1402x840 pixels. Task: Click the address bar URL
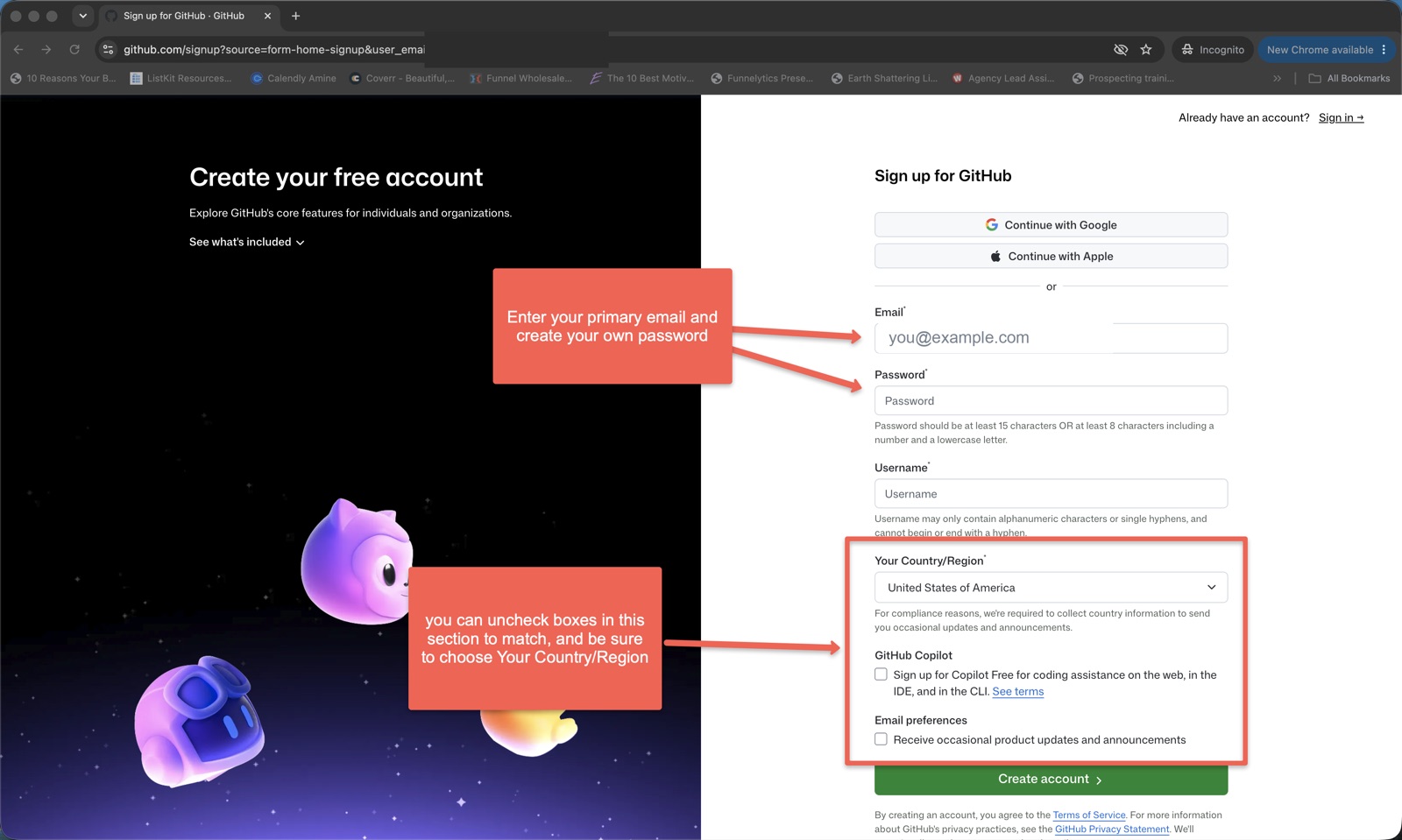[274, 50]
